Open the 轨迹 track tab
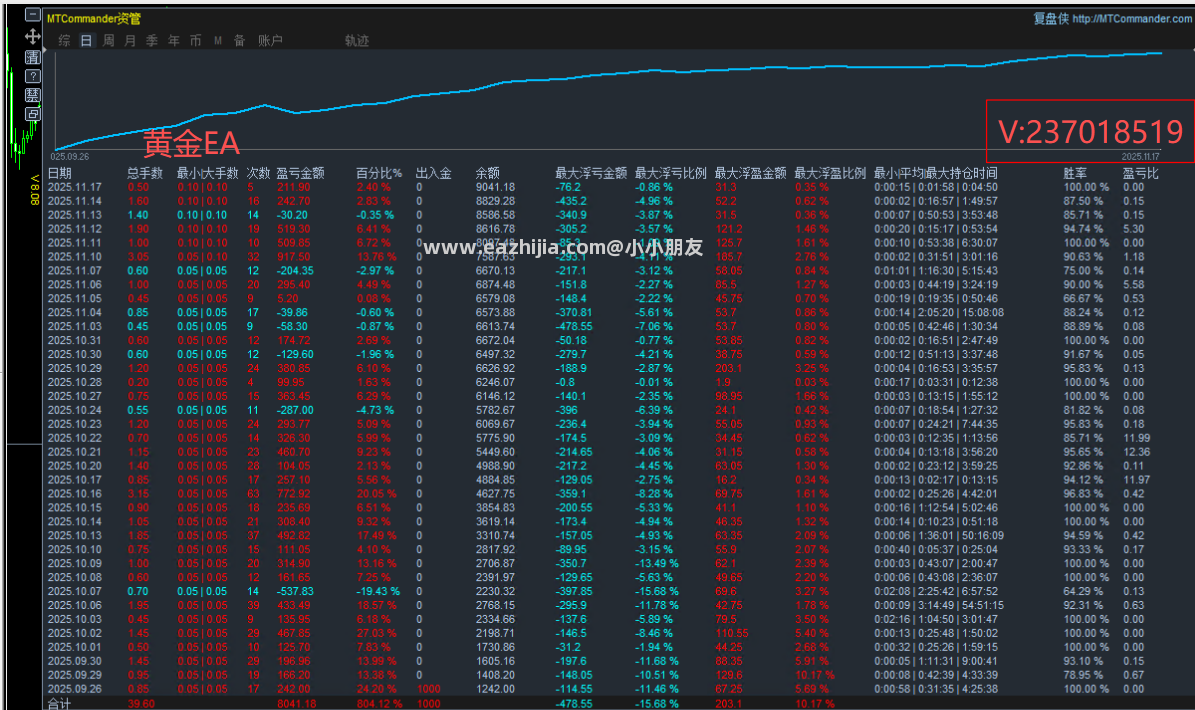The width and height of the screenshot is (1195, 710). [x=357, y=40]
